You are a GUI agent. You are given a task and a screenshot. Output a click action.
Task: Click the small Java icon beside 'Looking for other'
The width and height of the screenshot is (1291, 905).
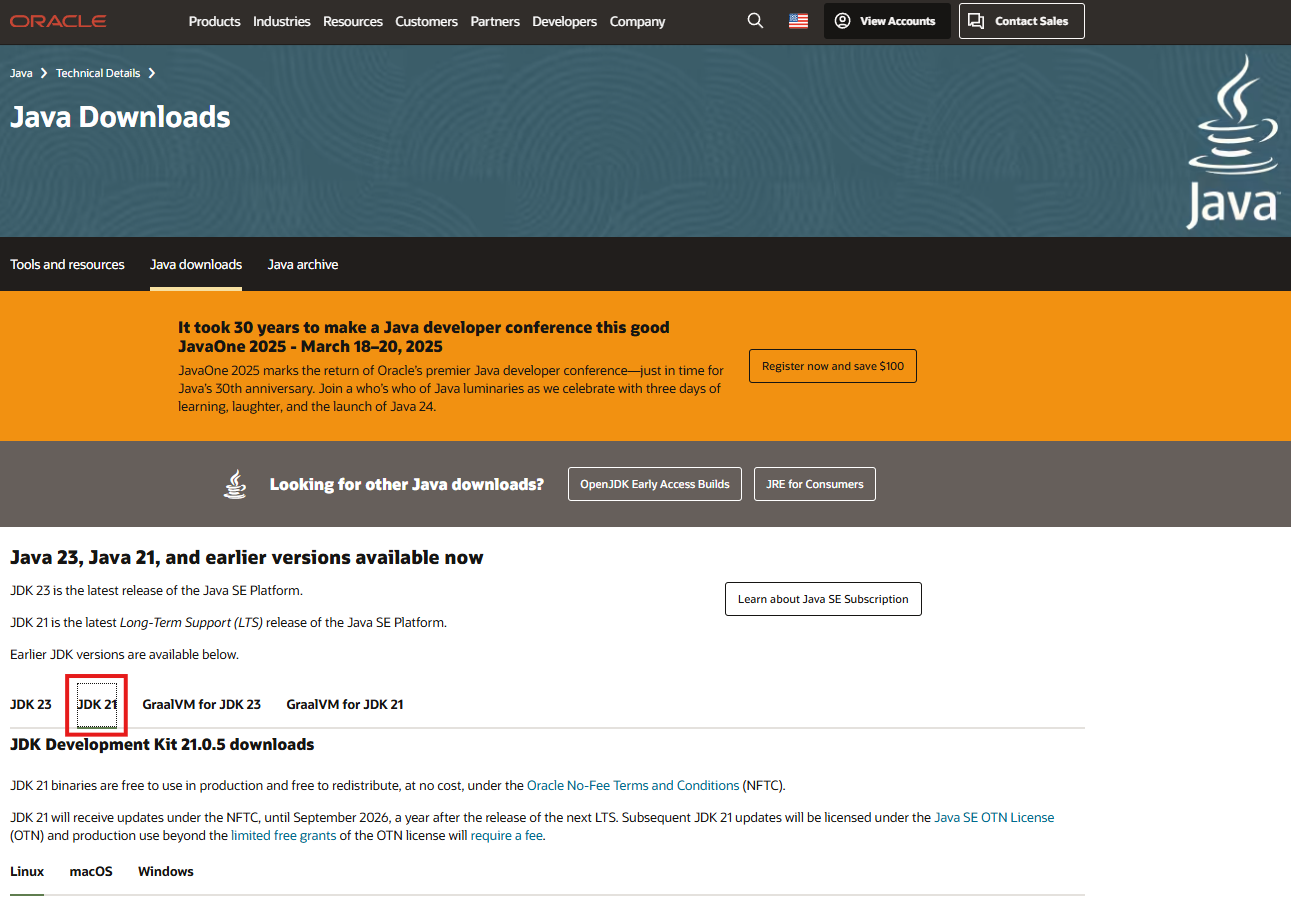[234, 484]
